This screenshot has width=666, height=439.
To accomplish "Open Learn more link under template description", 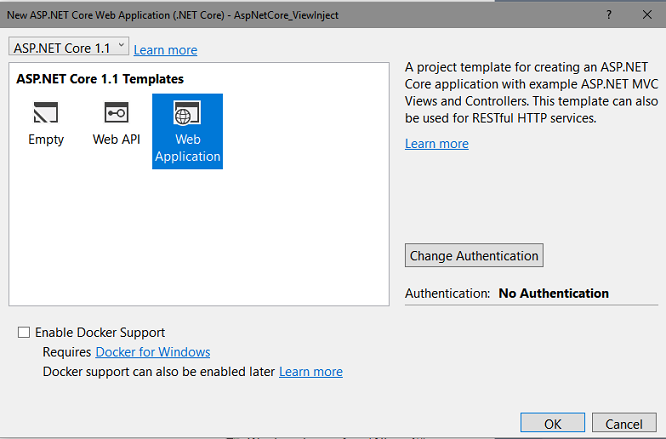I will click(437, 144).
